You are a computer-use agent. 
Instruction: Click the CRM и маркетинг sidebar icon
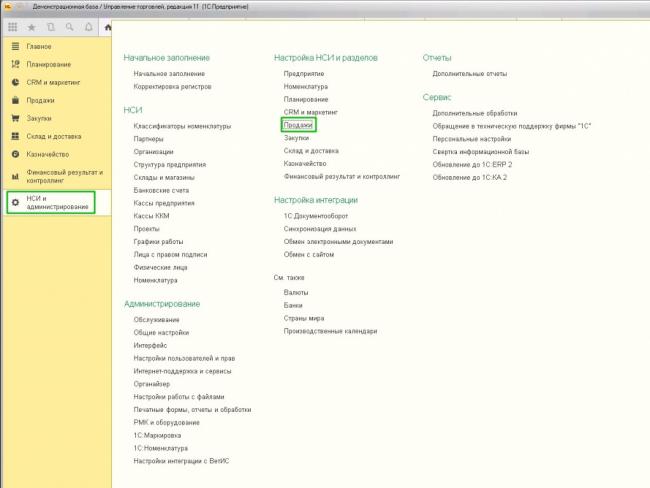pyautogui.click(x=14, y=82)
